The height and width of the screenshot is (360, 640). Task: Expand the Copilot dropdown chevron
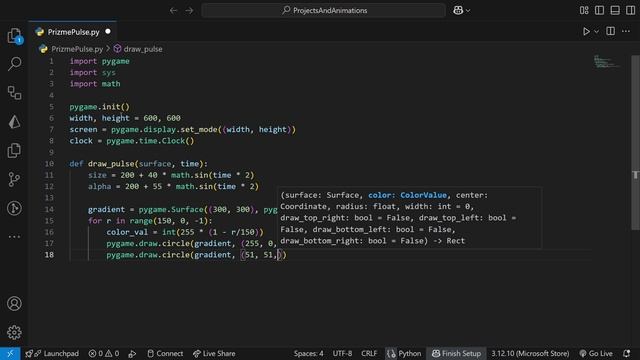click(468, 11)
